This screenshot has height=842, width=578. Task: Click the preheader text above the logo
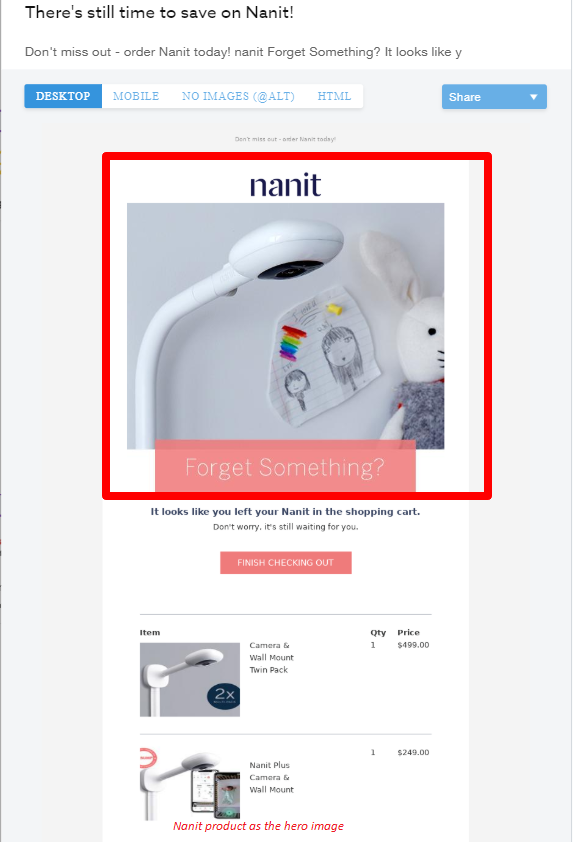coord(285,139)
